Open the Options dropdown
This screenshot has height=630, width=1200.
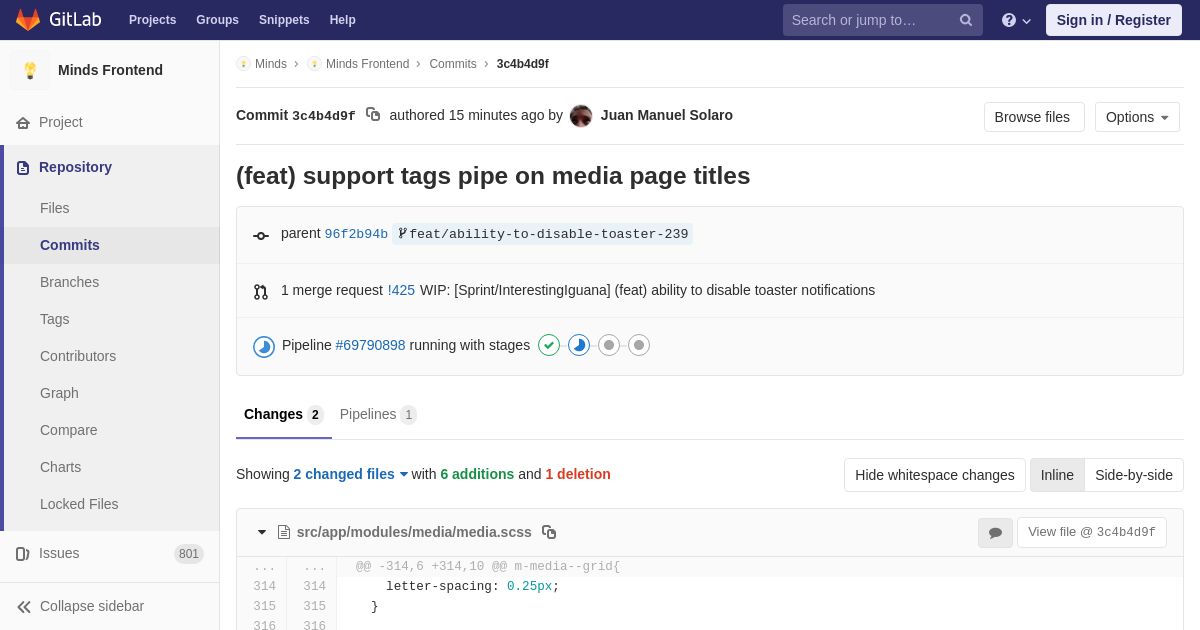(1137, 117)
